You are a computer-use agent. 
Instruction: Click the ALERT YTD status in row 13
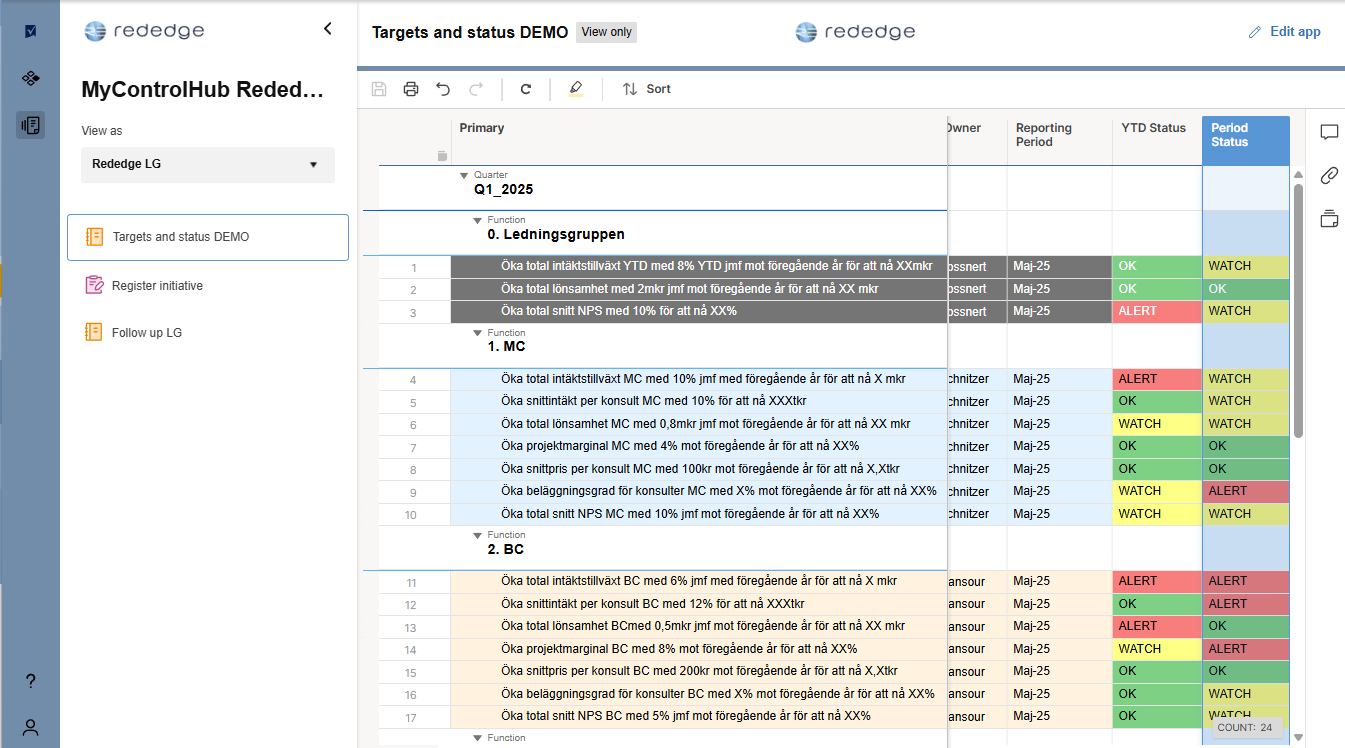1157,626
